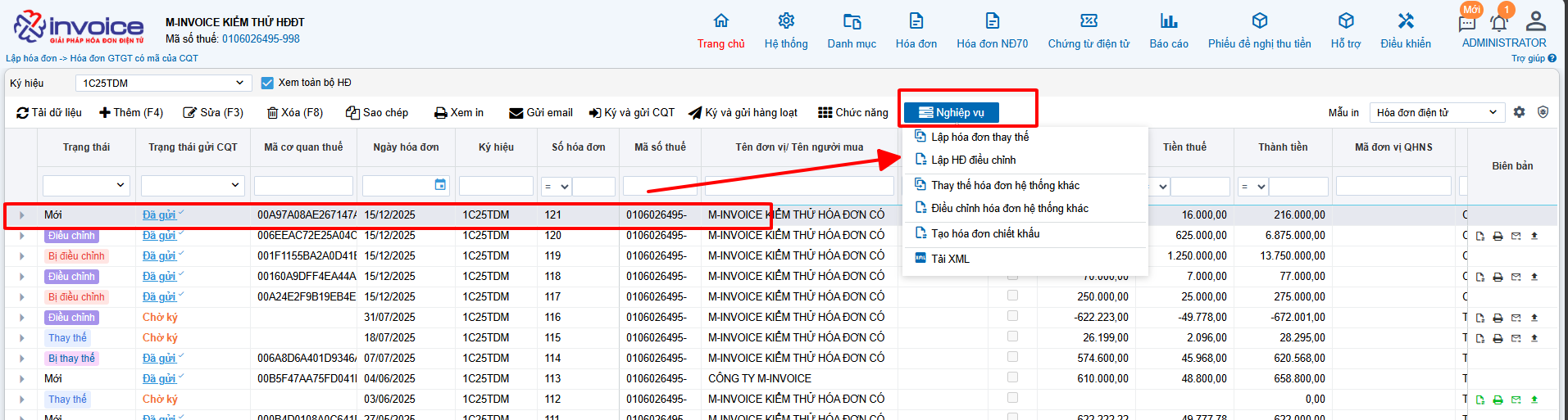Expand the row of invoice 121
This screenshot has width=1568, height=420.
click(21, 215)
